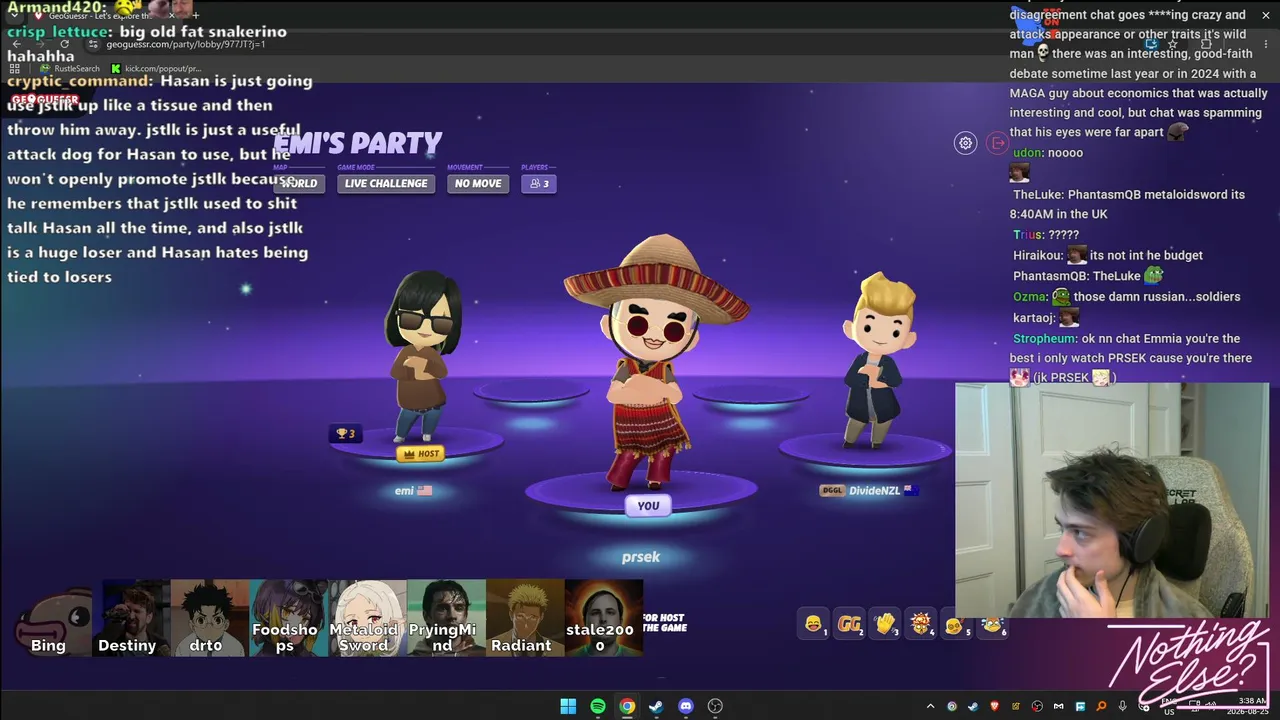Click the microphone icon in system tray

1122,707
